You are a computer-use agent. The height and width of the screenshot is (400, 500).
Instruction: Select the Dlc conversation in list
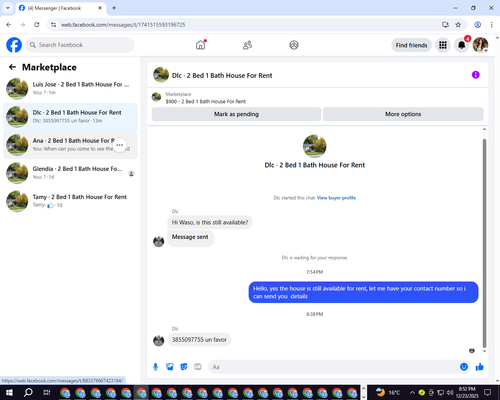(x=70, y=117)
